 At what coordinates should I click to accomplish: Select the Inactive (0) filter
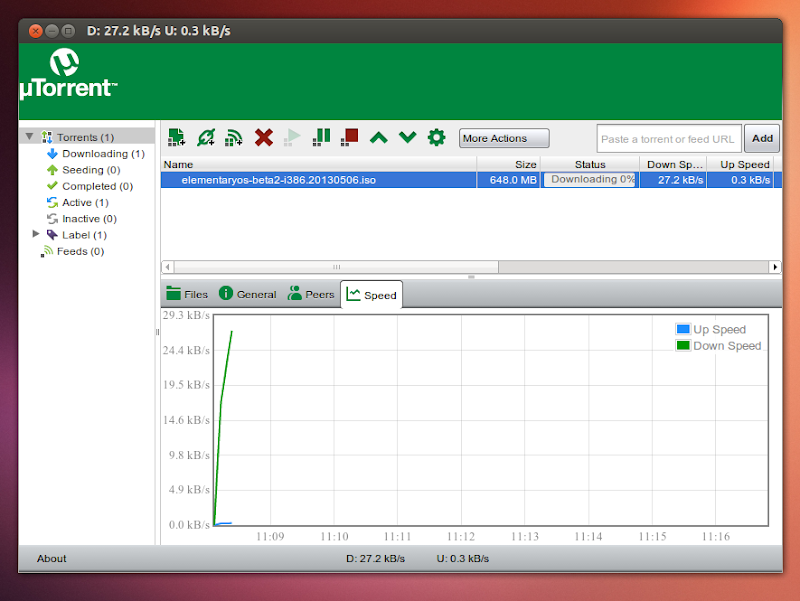tap(89, 219)
